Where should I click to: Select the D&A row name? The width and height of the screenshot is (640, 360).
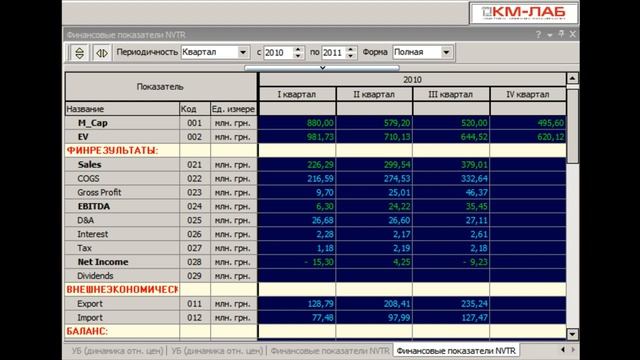[85, 220]
